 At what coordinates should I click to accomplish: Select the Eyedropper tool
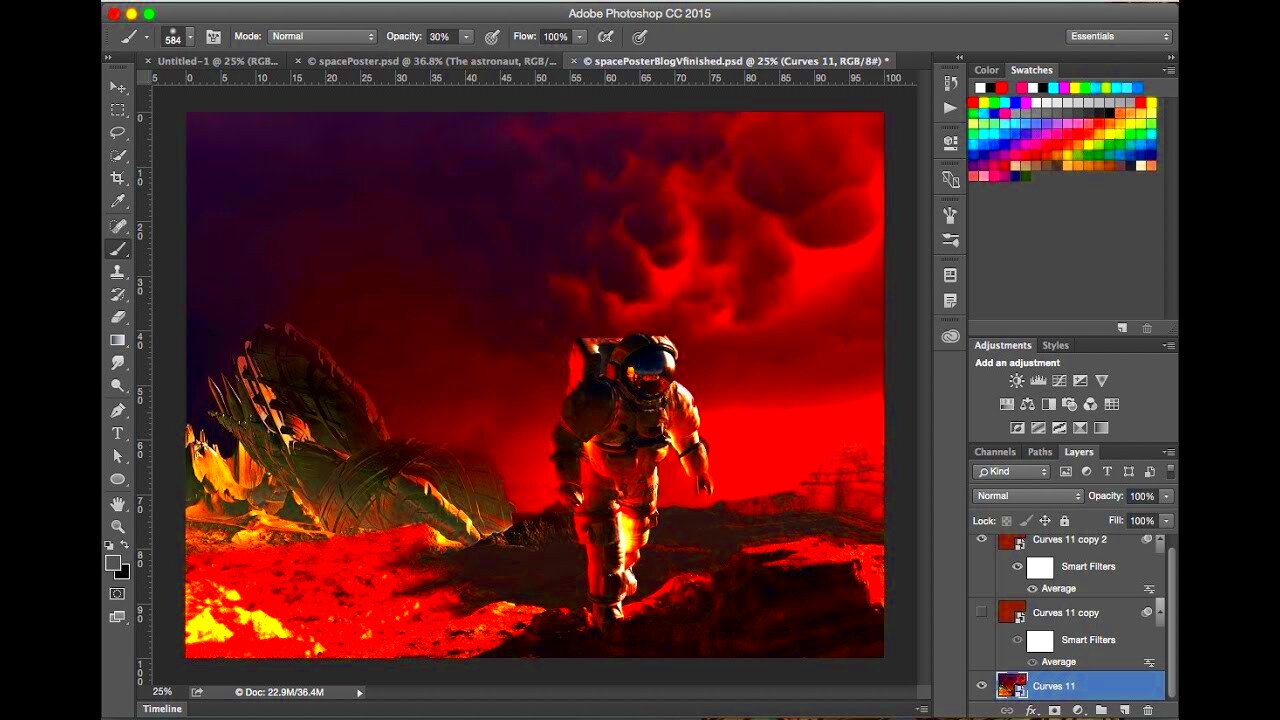118,202
